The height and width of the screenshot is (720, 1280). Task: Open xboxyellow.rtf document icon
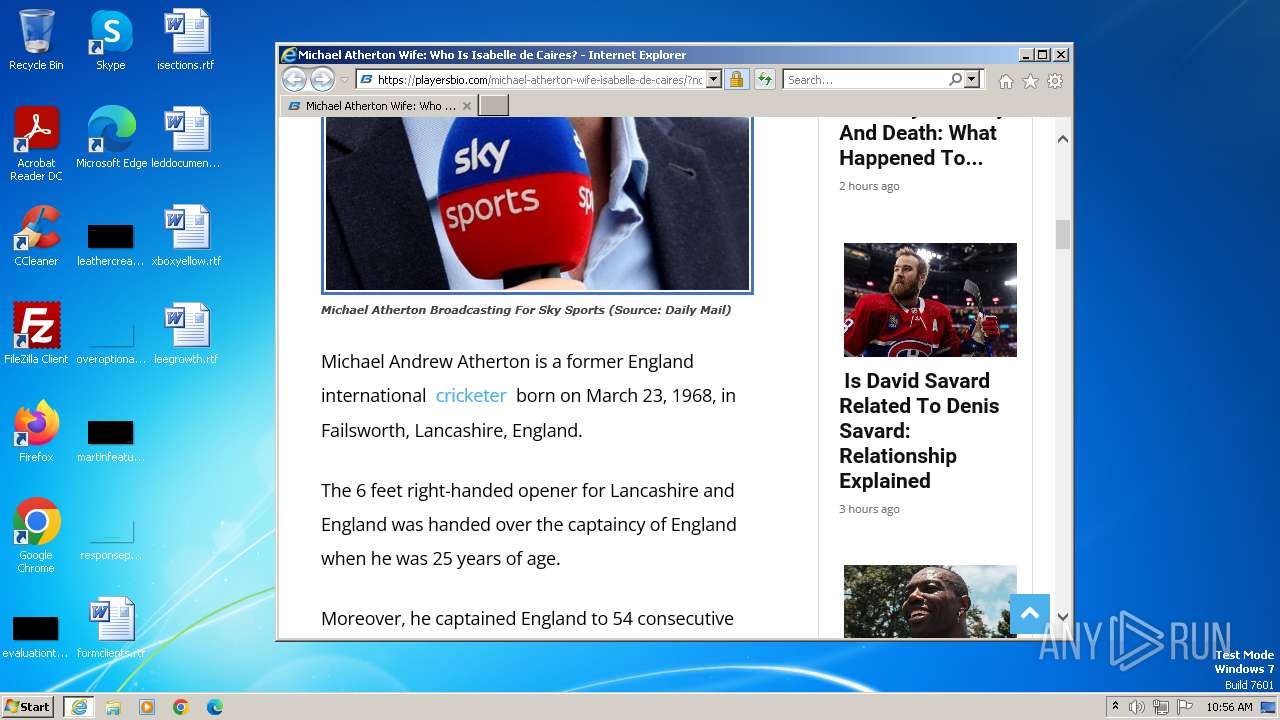(186, 236)
